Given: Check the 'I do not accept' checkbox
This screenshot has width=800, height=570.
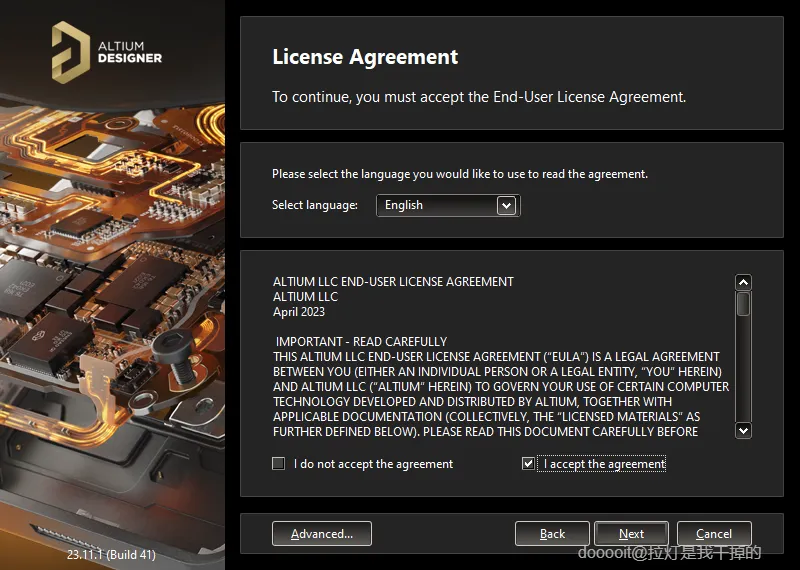Looking at the screenshot, I should (279, 463).
